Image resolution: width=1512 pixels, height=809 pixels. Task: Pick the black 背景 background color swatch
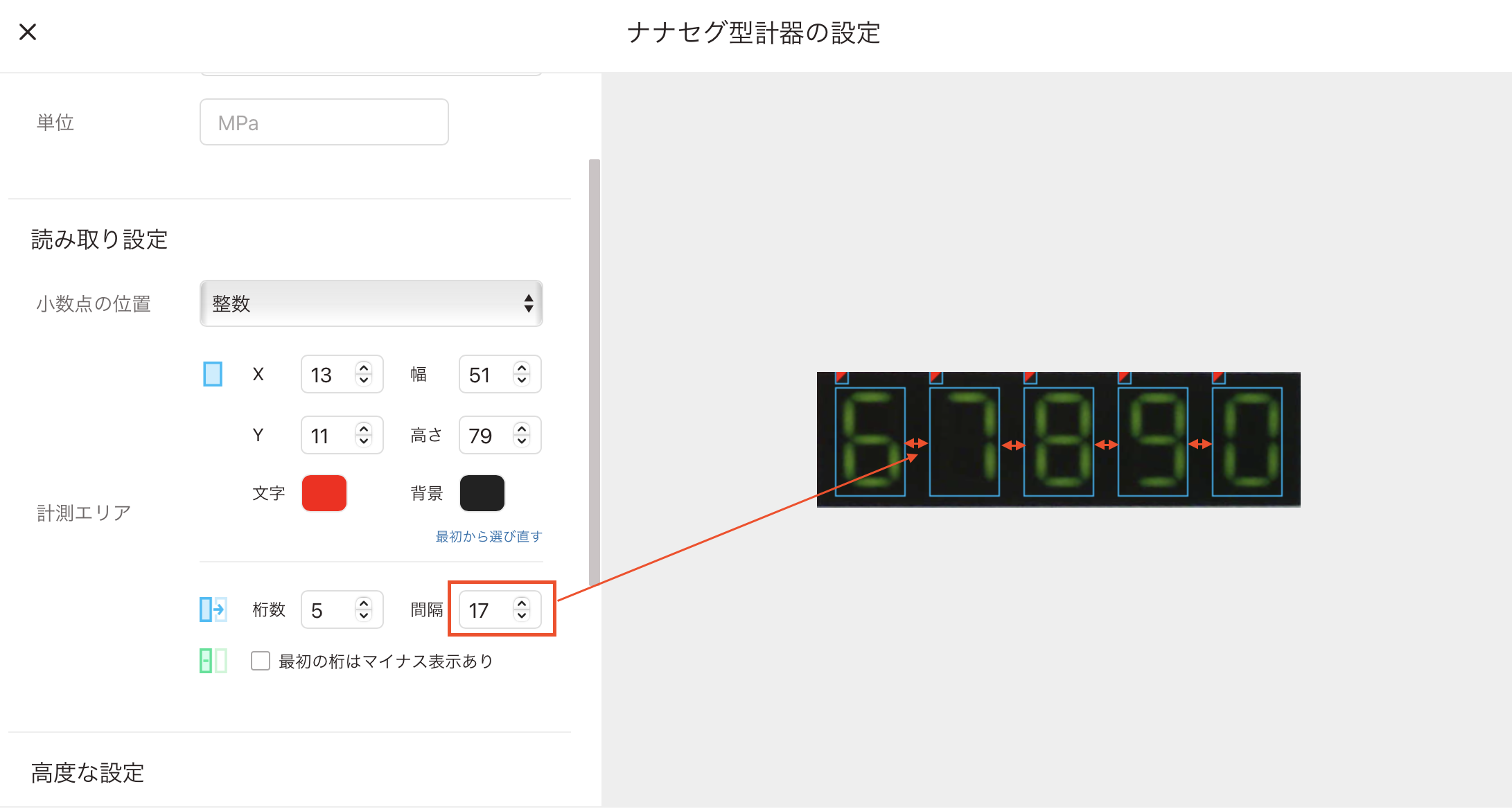click(x=482, y=493)
